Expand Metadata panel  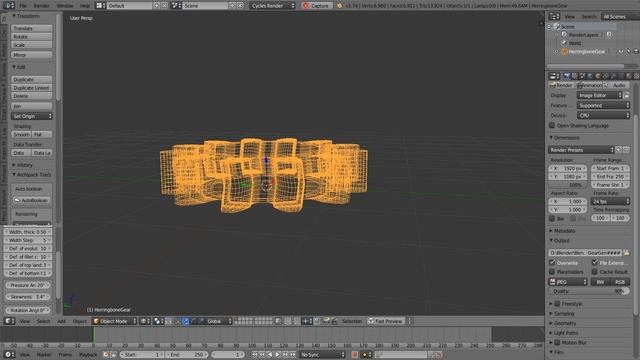(562, 231)
